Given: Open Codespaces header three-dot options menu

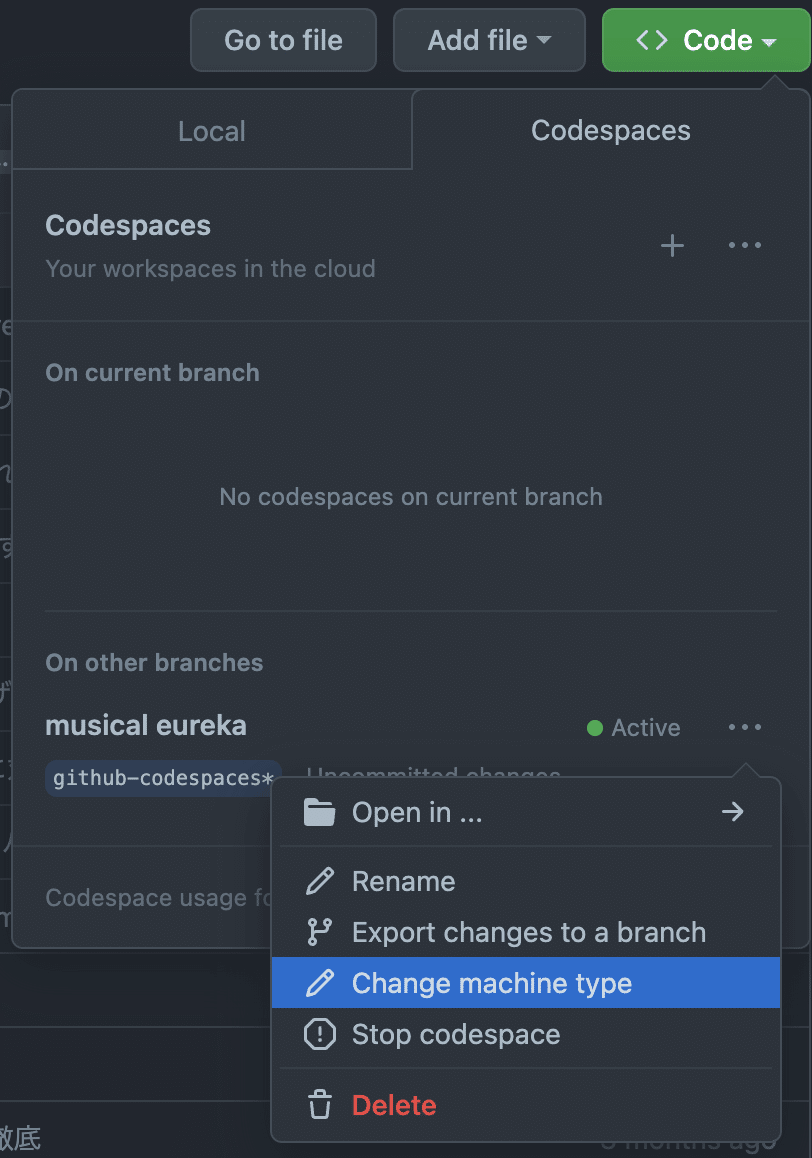Looking at the screenshot, I should point(745,246).
